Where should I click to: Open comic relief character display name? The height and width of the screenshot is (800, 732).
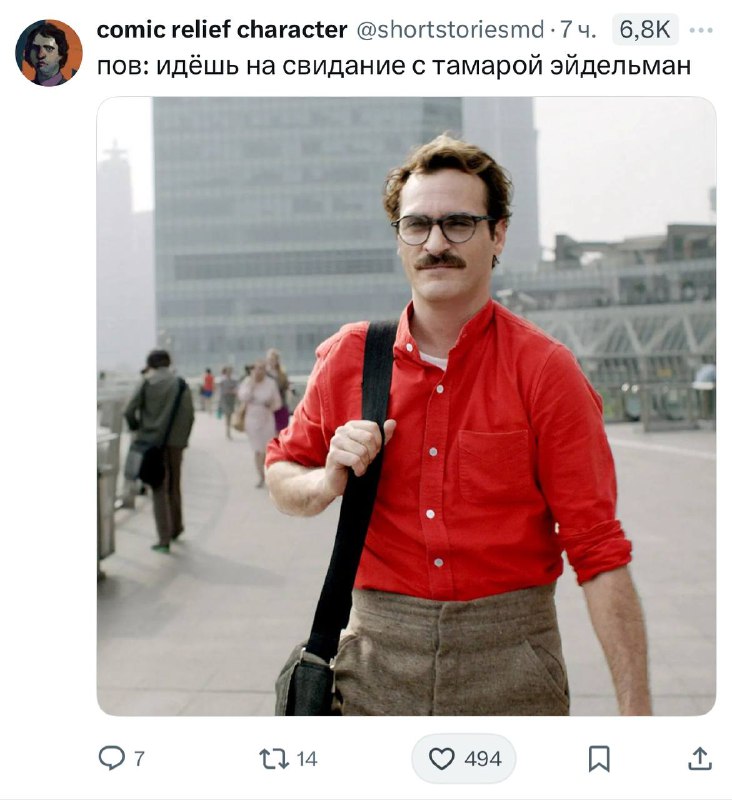pos(222,30)
